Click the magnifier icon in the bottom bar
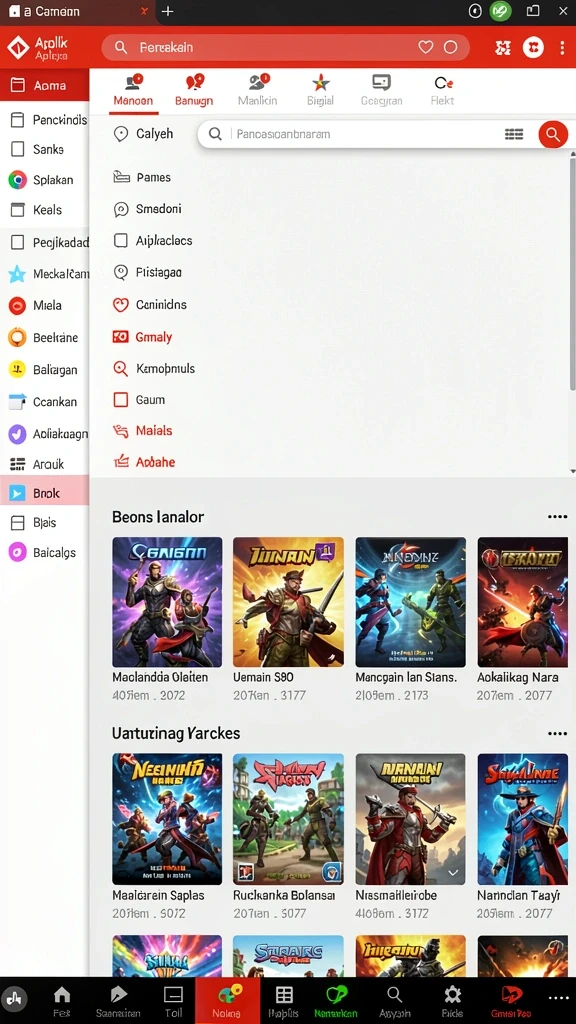Image resolution: width=576 pixels, height=1024 pixels. pyautogui.click(x=394, y=995)
